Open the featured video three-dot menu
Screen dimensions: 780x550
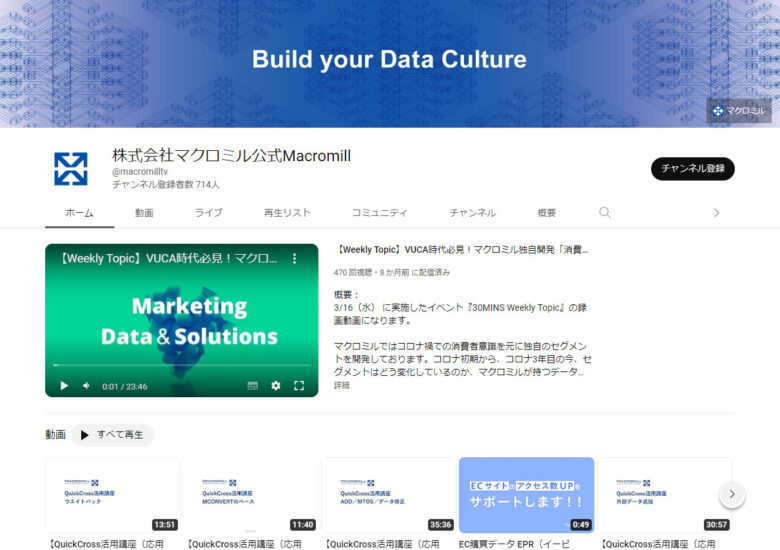pos(294,259)
